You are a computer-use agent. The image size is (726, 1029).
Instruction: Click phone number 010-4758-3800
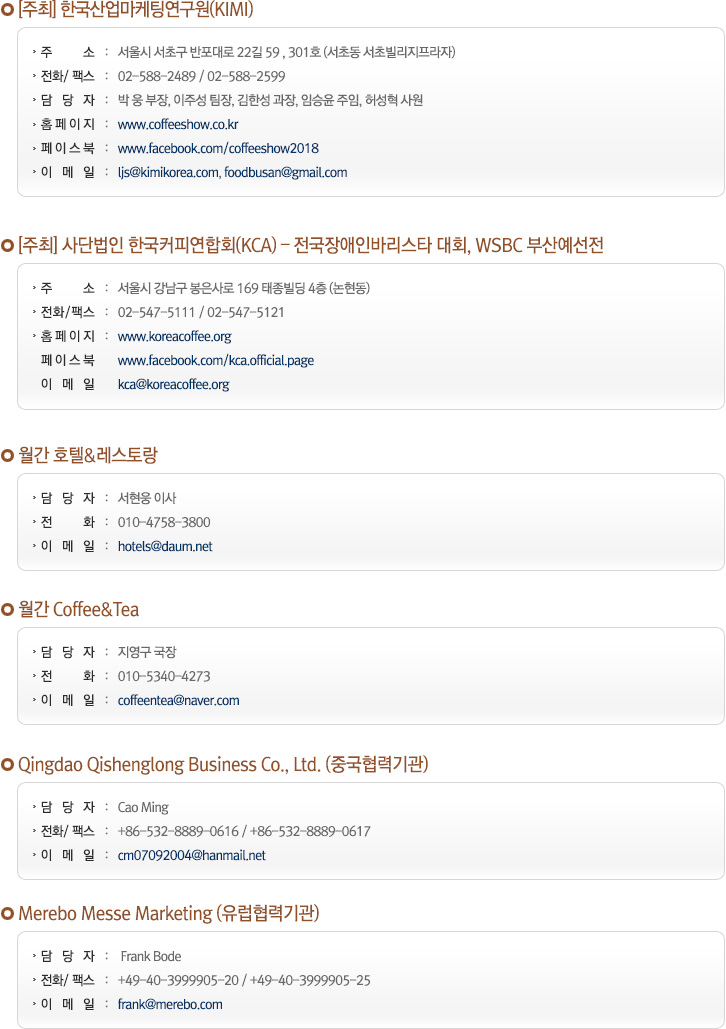[x=164, y=522]
